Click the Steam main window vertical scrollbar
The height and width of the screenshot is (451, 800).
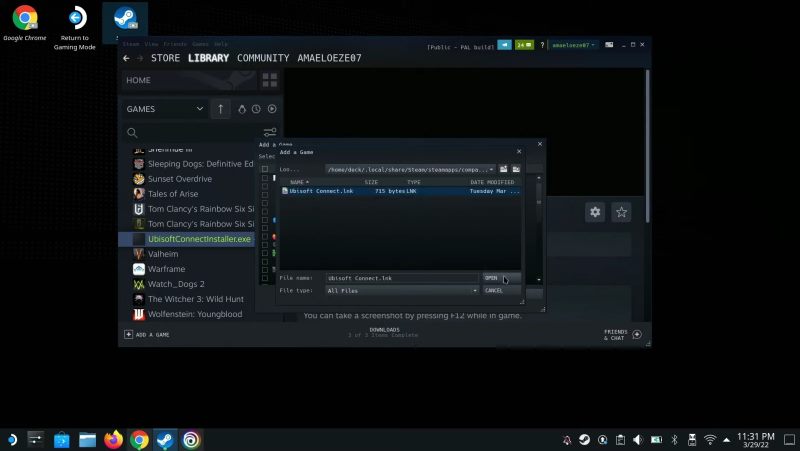648,146
